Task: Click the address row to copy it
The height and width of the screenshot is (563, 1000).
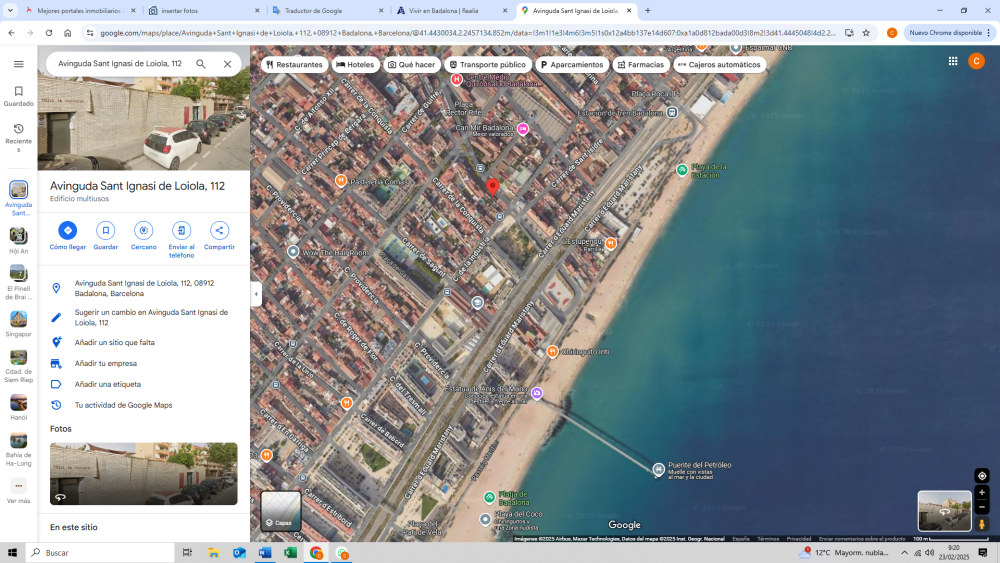Action: click(x=144, y=288)
